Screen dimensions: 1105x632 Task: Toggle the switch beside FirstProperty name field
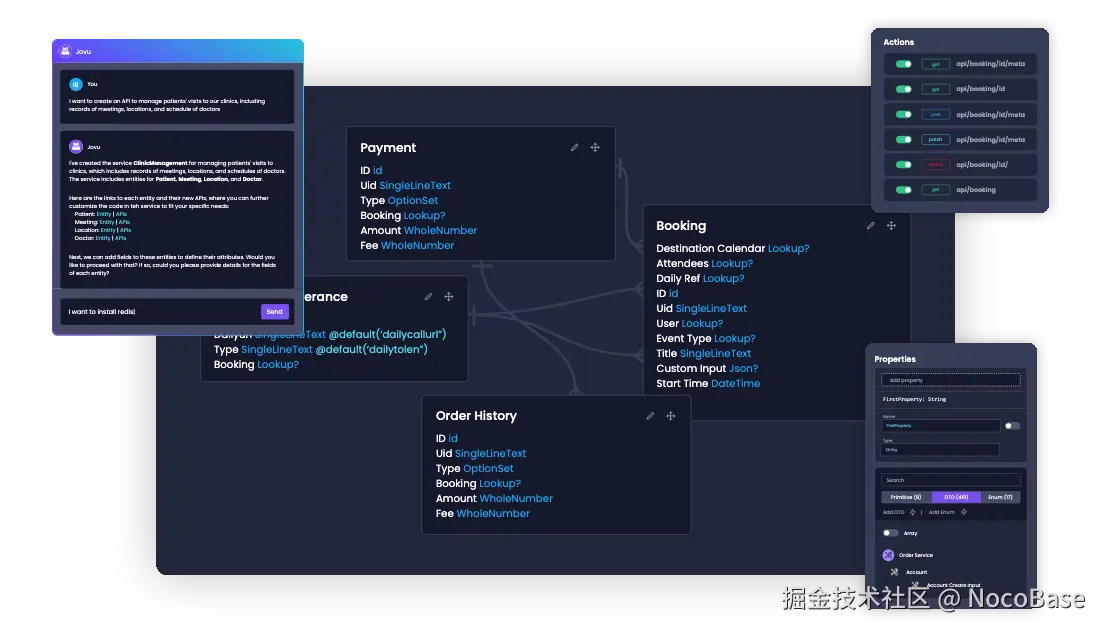[1012, 426]
